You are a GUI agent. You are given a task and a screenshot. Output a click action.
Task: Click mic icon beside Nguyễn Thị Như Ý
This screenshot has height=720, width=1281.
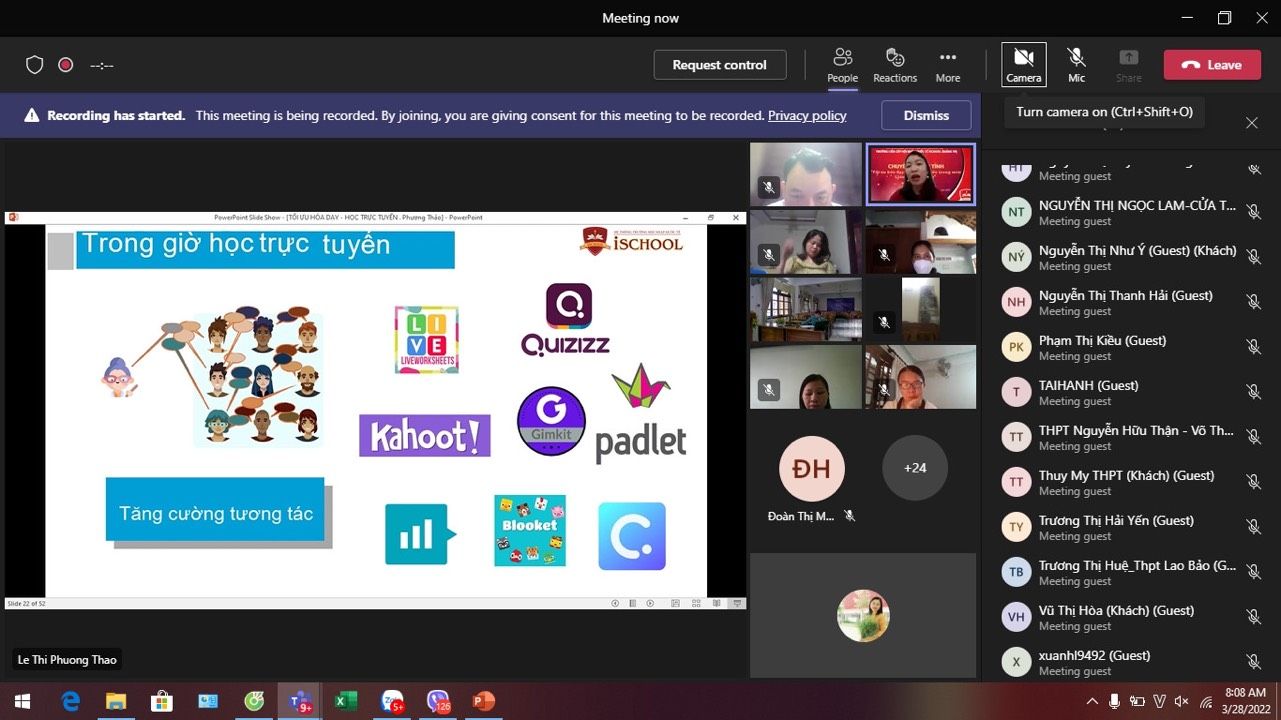click(1254, 257)
